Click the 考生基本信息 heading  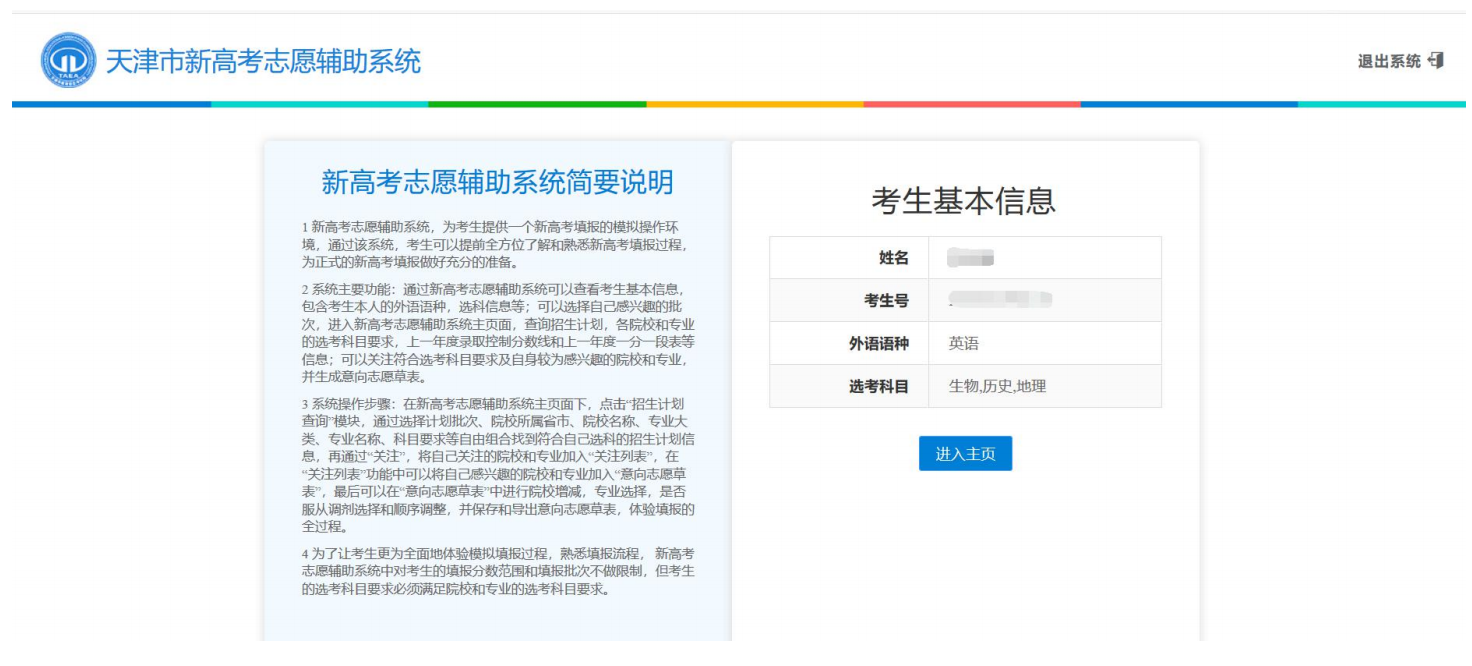click(x=964, y=201)
